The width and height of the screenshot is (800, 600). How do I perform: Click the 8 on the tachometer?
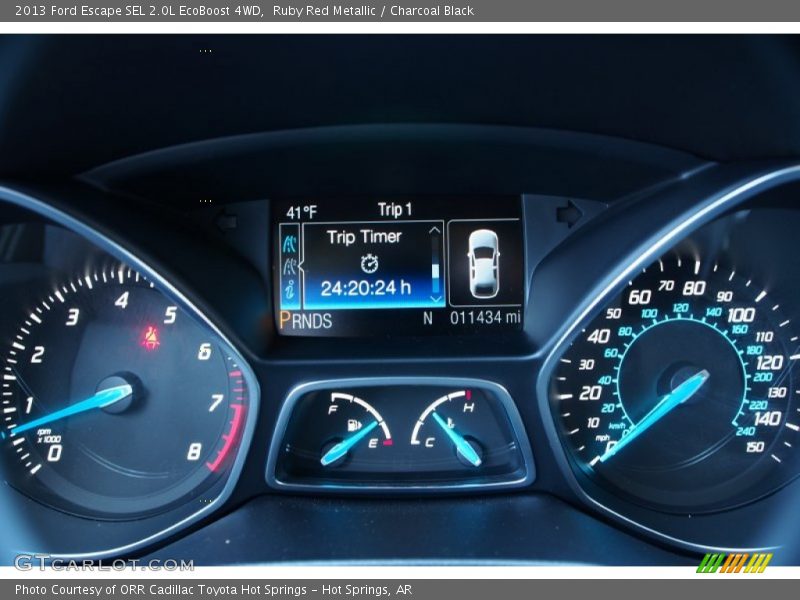[x=194, y=452]
